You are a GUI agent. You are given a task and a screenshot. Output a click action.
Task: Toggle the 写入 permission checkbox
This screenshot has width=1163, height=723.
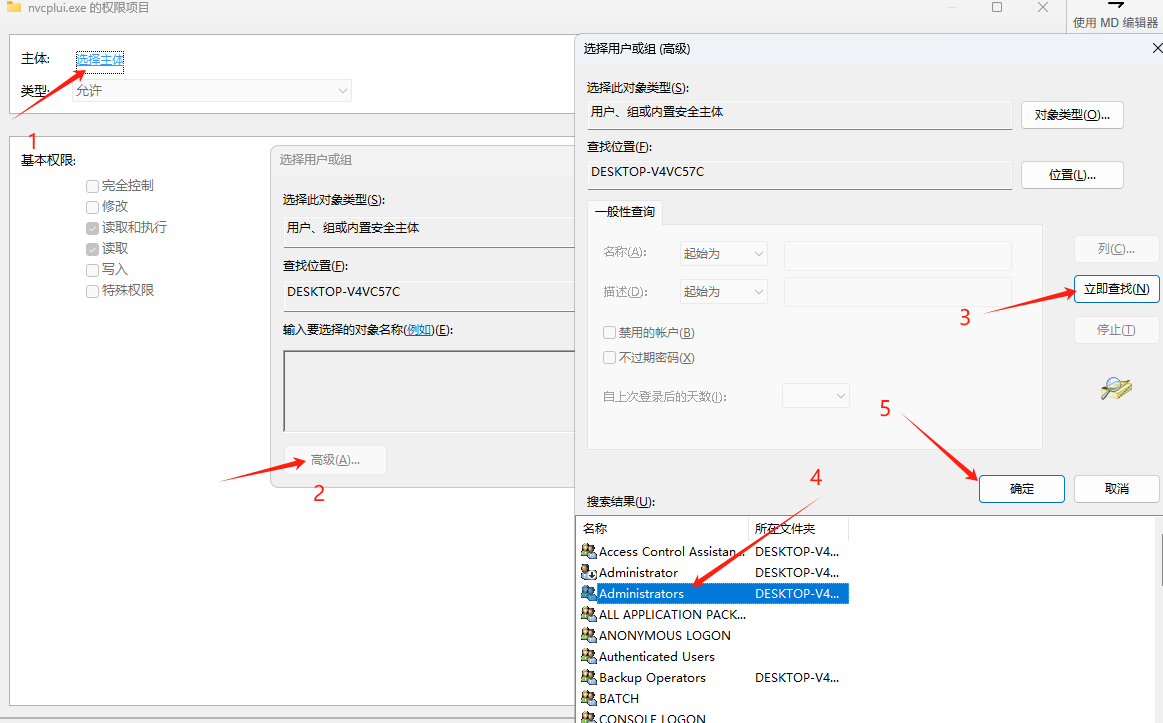click(x=93, y=270)
